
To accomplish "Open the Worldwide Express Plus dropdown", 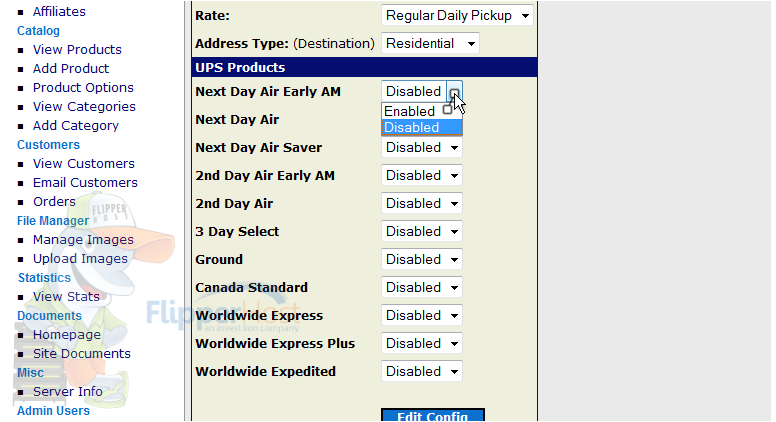I will [422, 343].
